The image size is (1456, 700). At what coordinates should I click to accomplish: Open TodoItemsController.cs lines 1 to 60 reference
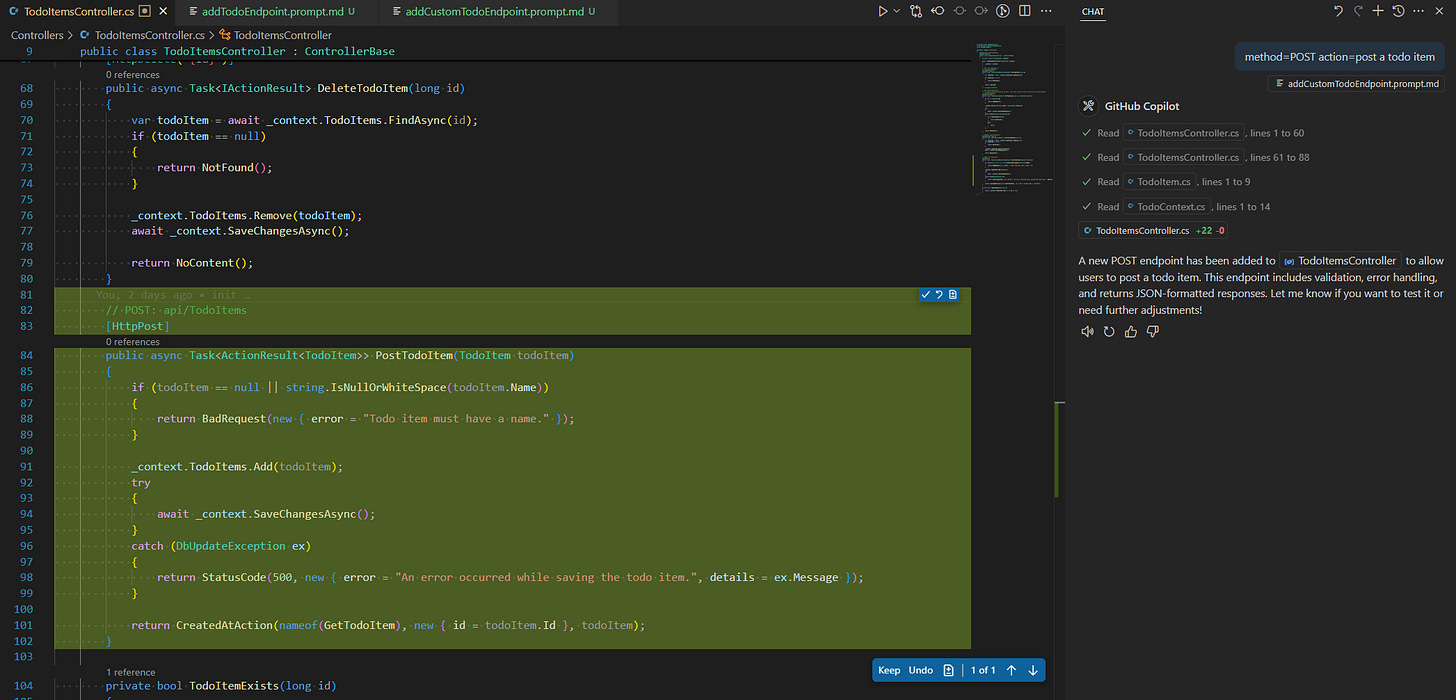tap(1184, 132)
